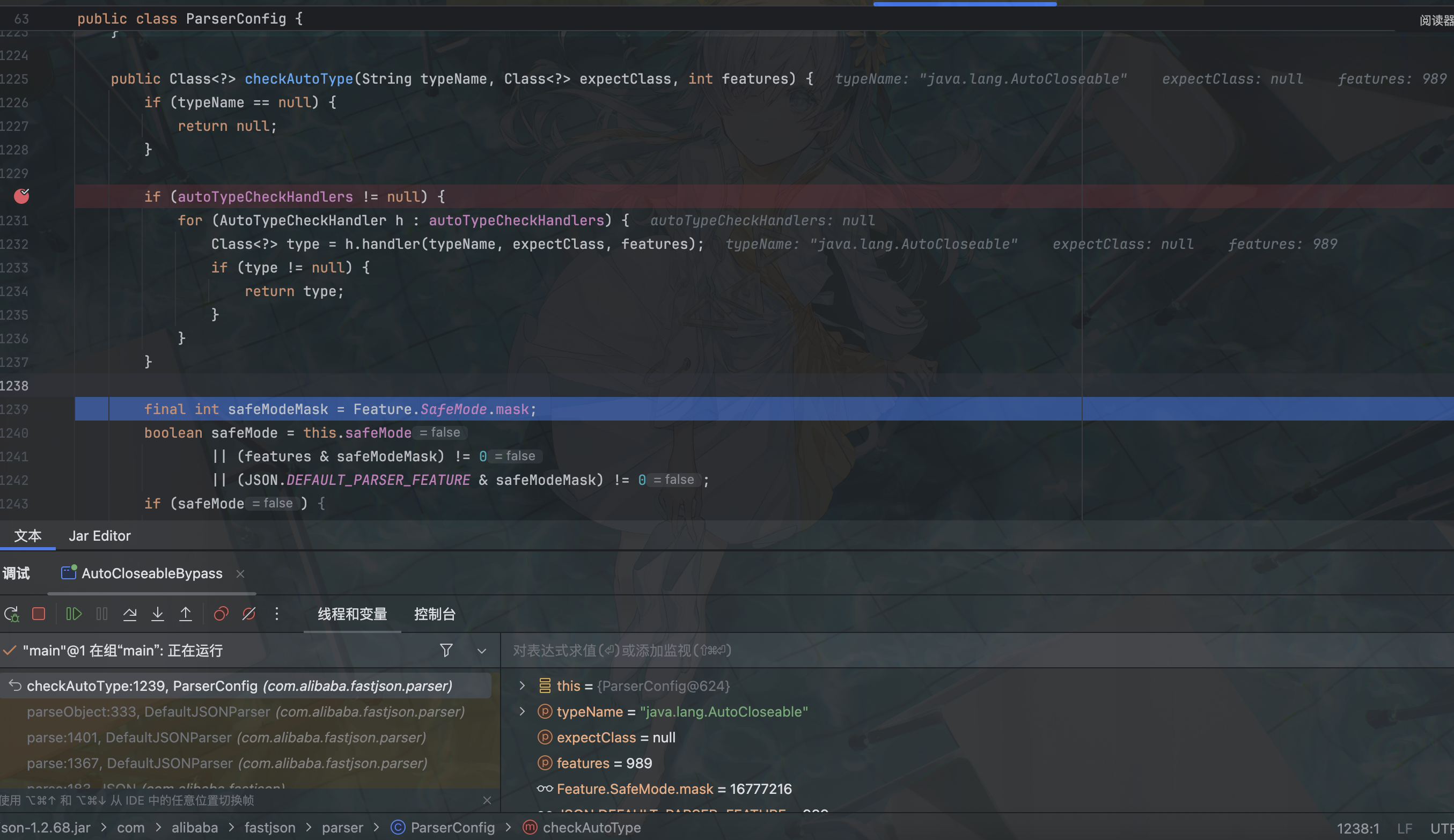Open the main thread selector dropdown
Image resolution: width=1454 pixels, height=840 pixels.
coord(482,651)
